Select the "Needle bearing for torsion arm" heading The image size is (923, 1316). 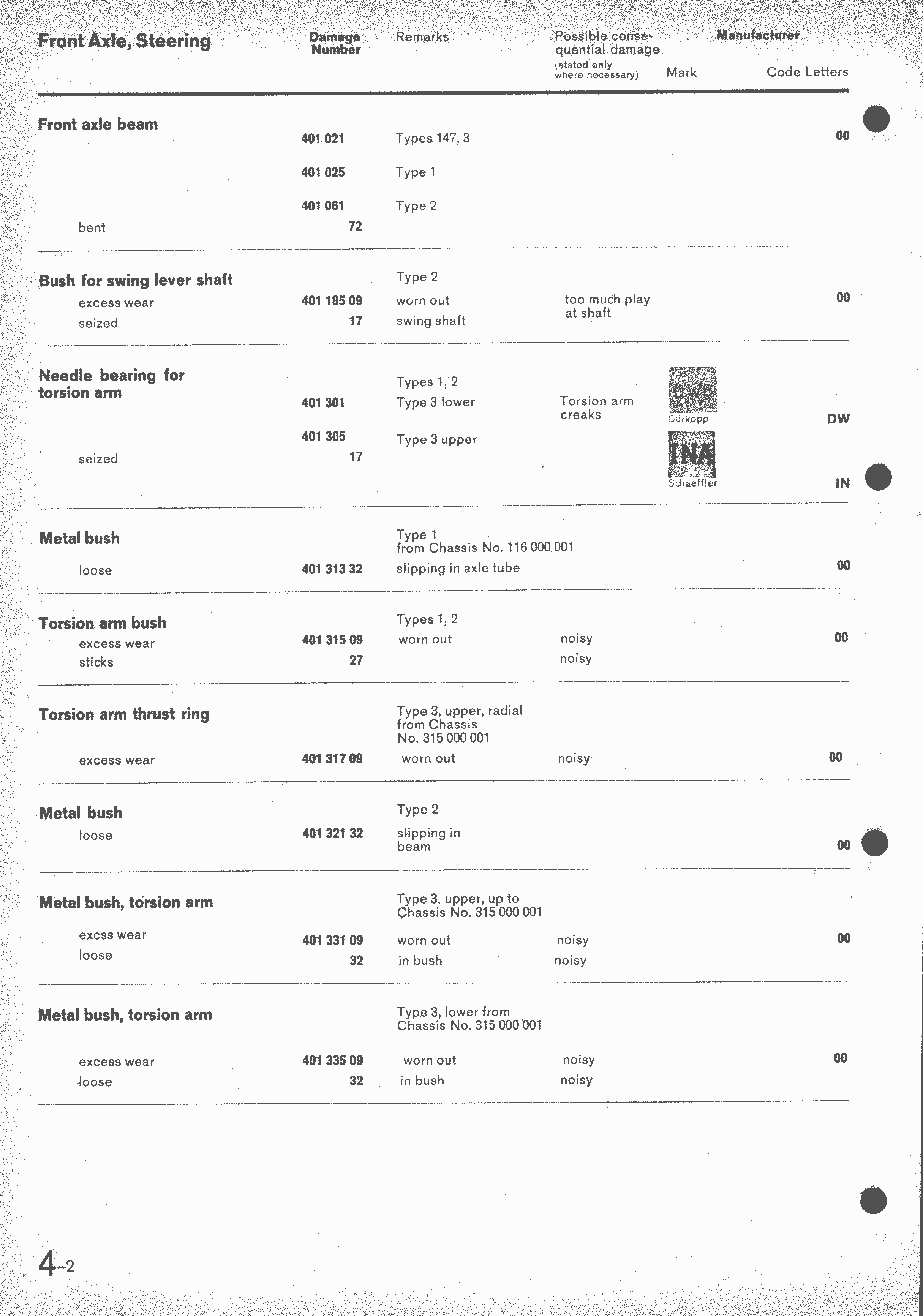pyautogui.click(x=111, y=384)
